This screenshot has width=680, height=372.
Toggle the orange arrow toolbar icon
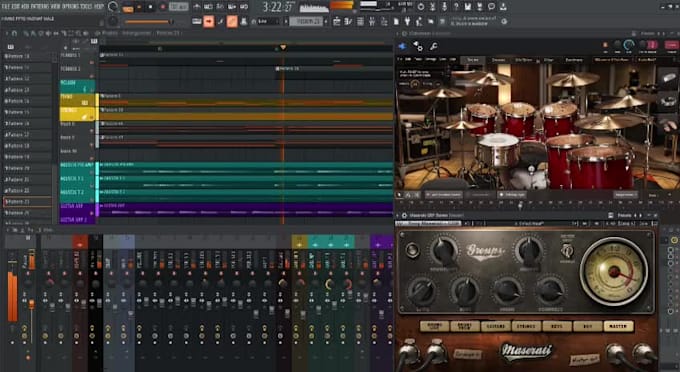coord(209,21)
